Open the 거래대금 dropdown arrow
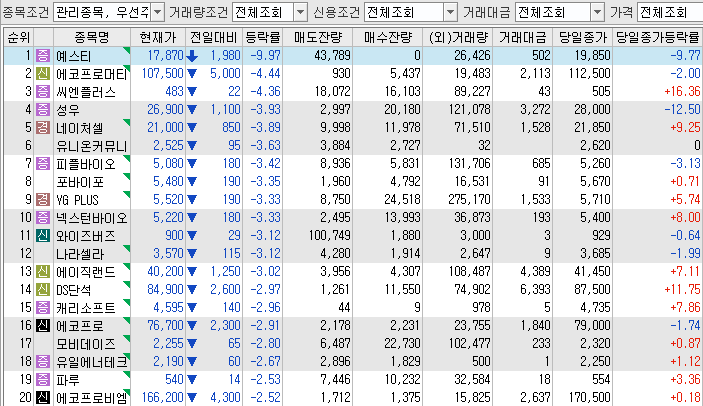 [x=597, y=12]
